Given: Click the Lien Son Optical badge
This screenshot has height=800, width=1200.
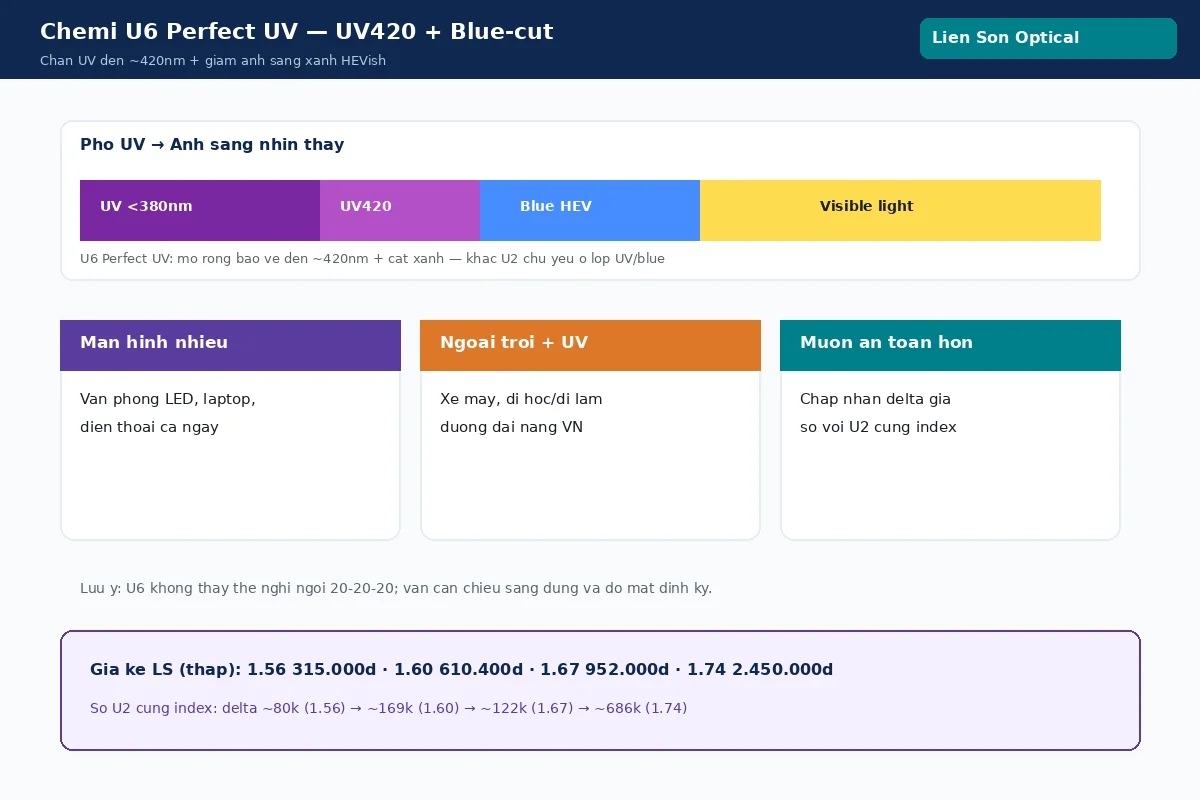Looking at the screenshot, I should pos(1048,38).
